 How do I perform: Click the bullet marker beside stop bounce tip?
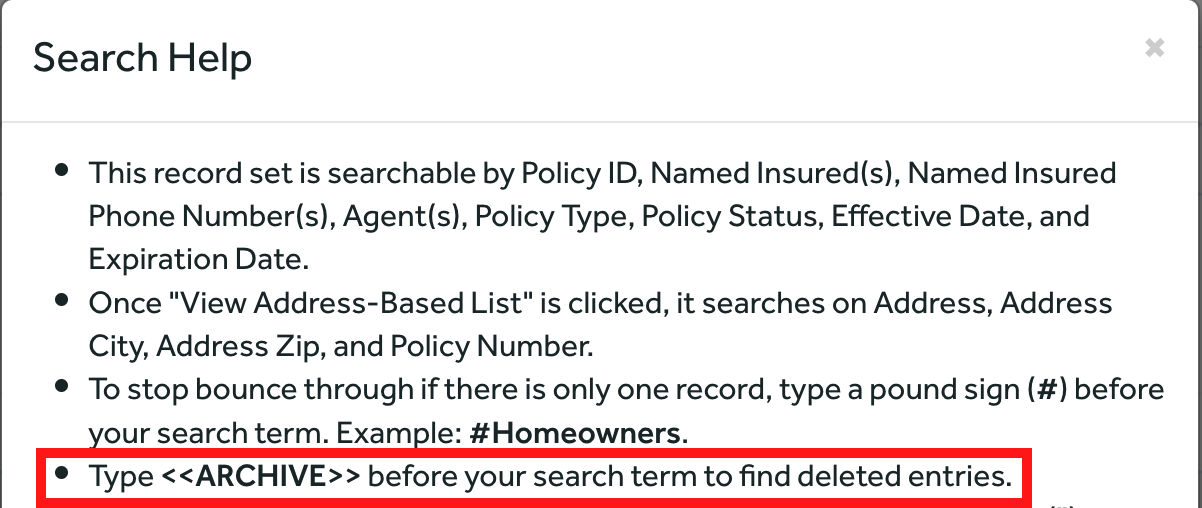[63, 386]
